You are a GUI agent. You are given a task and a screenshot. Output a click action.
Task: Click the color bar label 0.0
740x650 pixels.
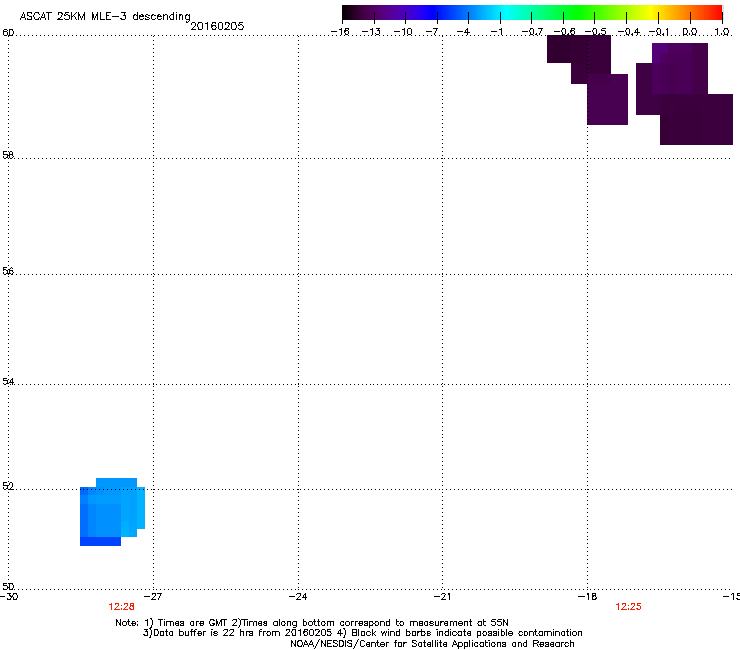pos(690,32)
